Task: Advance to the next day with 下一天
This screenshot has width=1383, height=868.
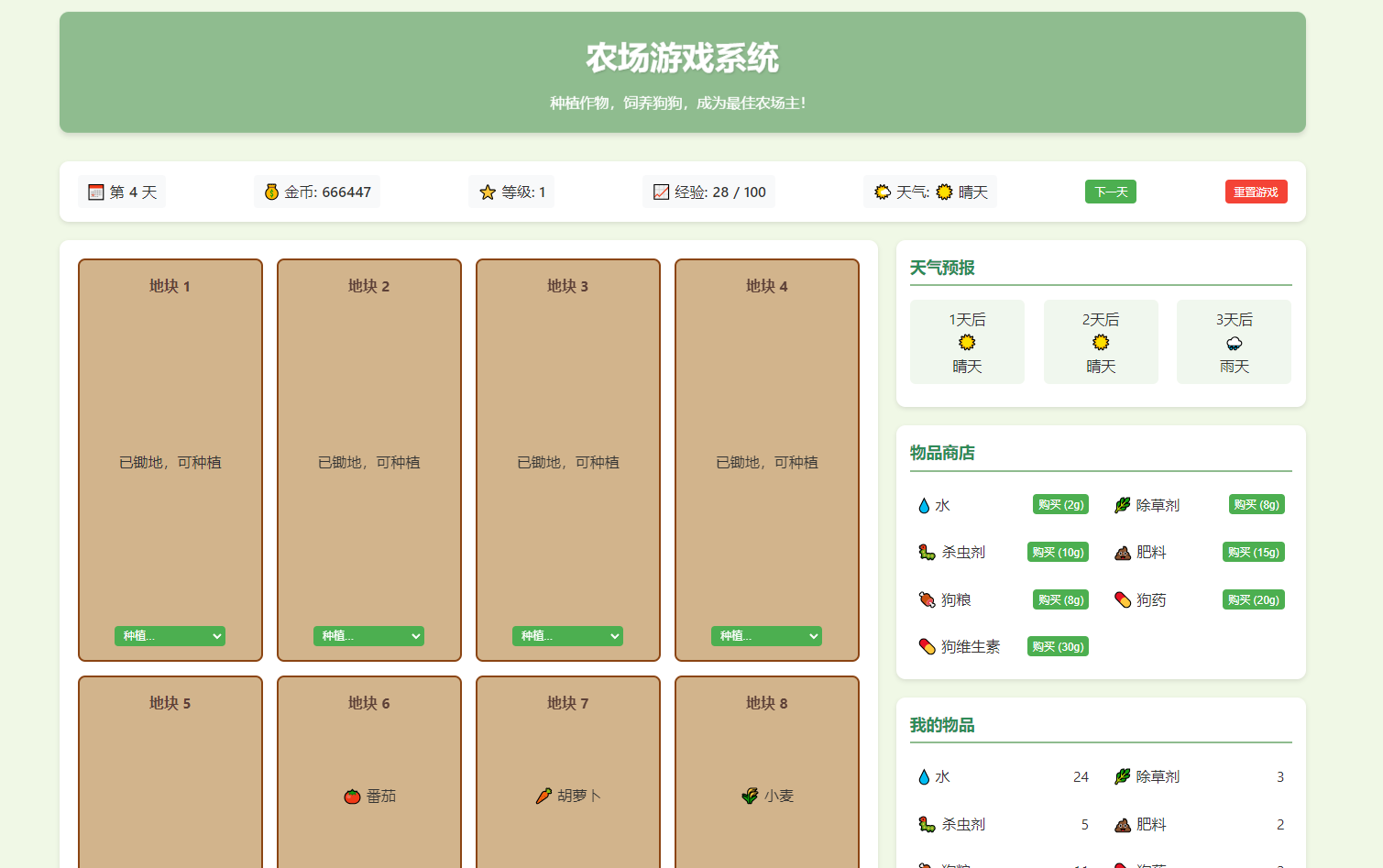Action: [1110, 192]
